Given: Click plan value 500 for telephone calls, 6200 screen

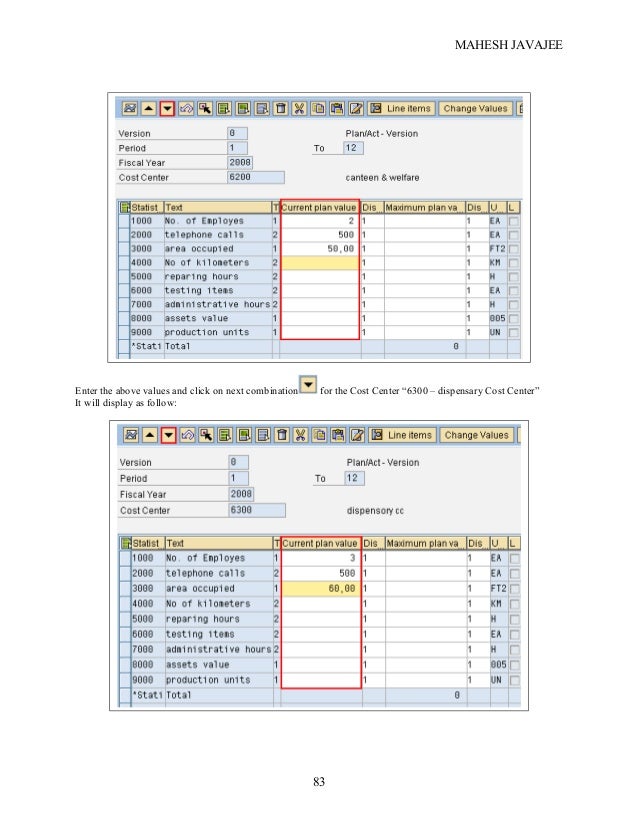Looking at the screenshot, I should pyautogui.click(x=320, y=235).
